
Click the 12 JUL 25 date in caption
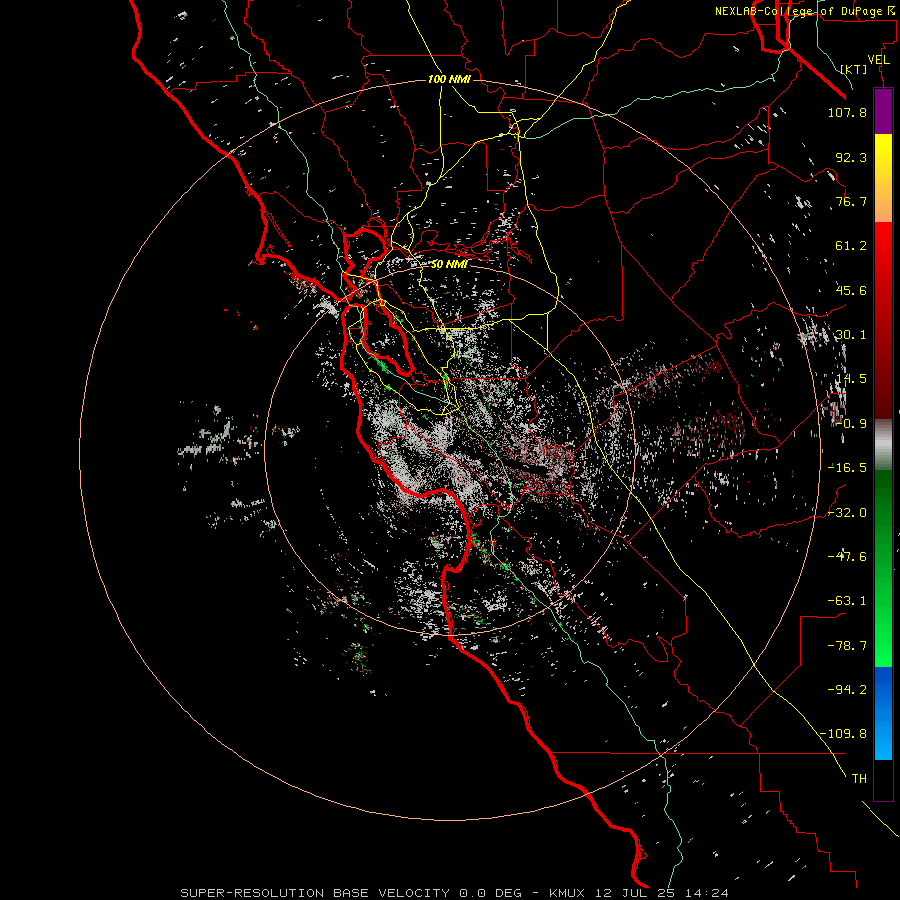coord(635,893)
